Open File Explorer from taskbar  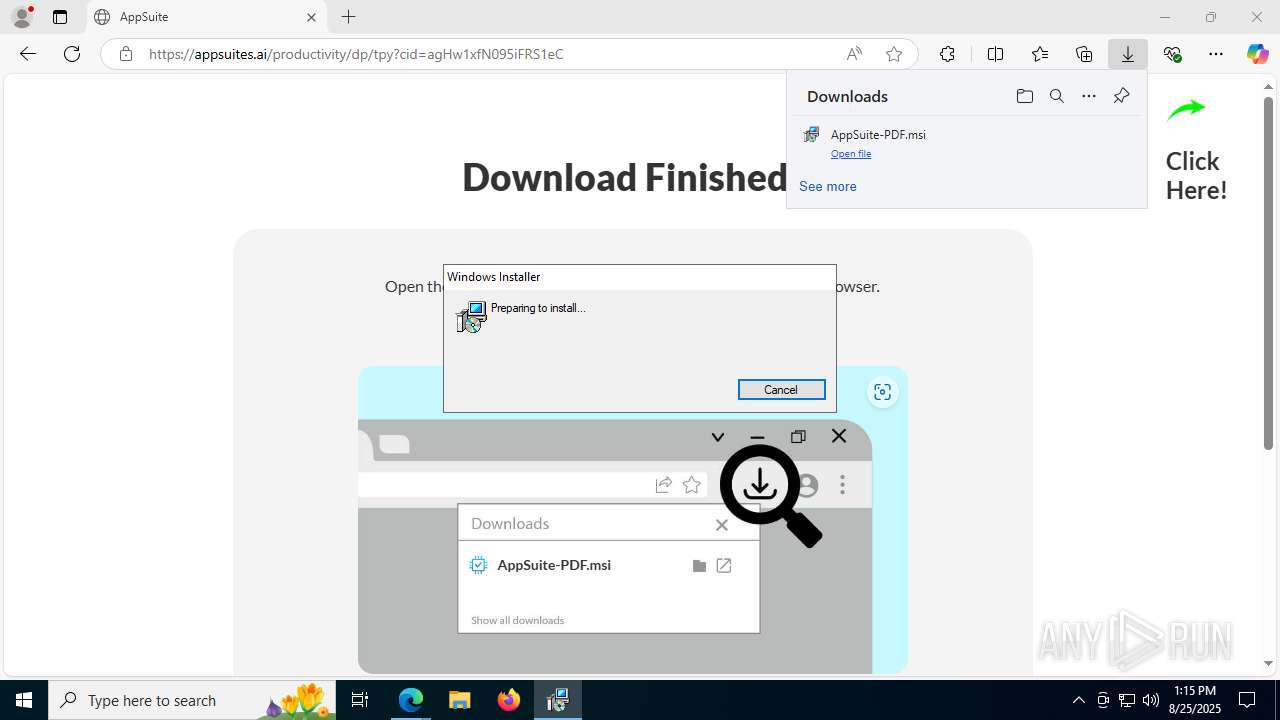point(460,700)
